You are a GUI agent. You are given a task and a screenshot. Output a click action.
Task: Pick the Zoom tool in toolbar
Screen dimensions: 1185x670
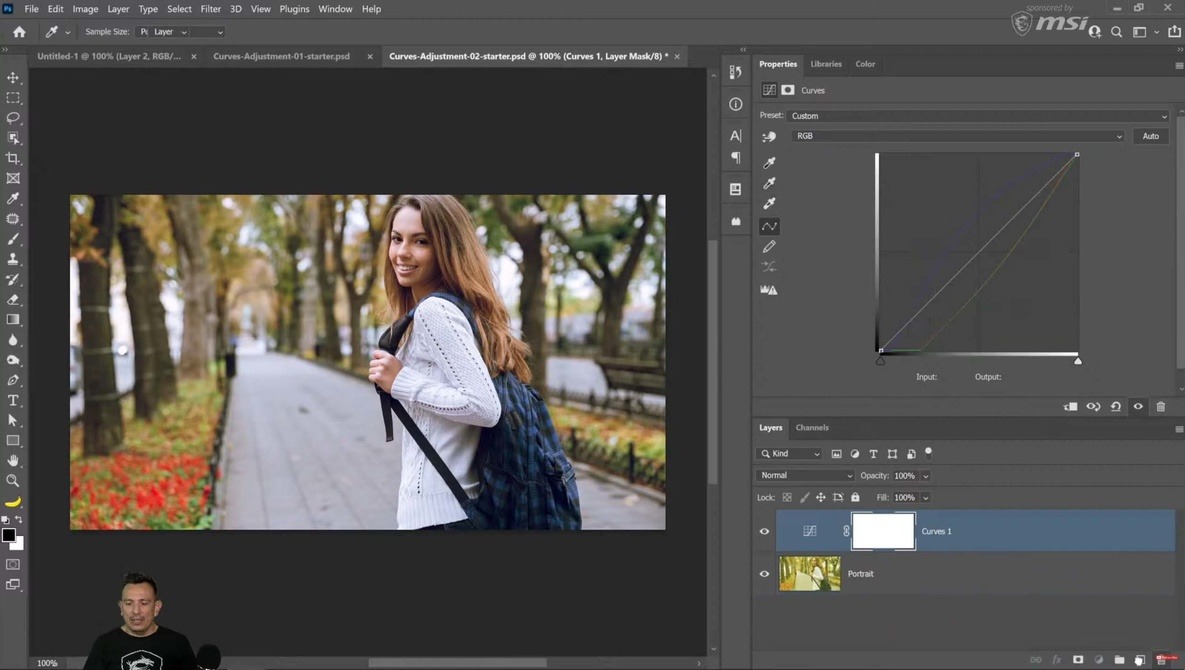pos(13,481)
